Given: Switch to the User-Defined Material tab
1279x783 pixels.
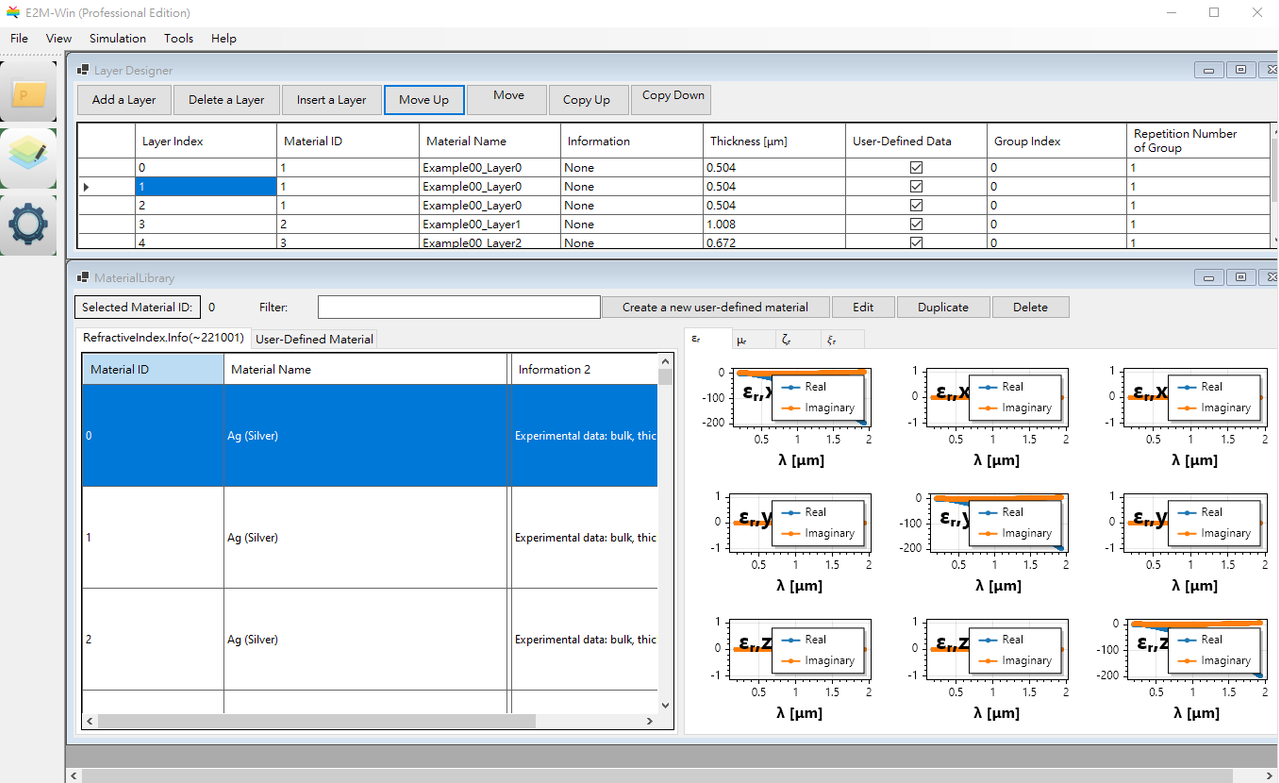Looking at the screenshot, I should tap(314, 339).
